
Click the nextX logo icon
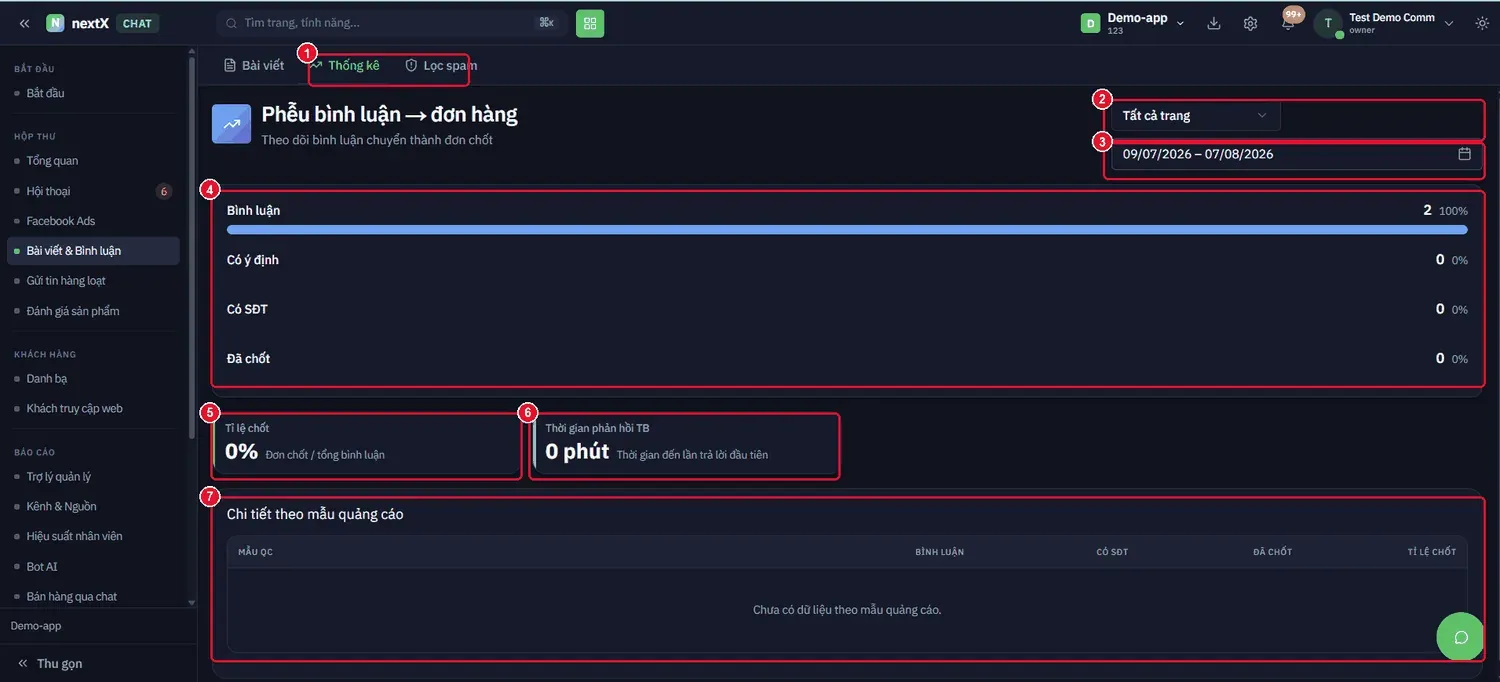[x=55, y=23]
